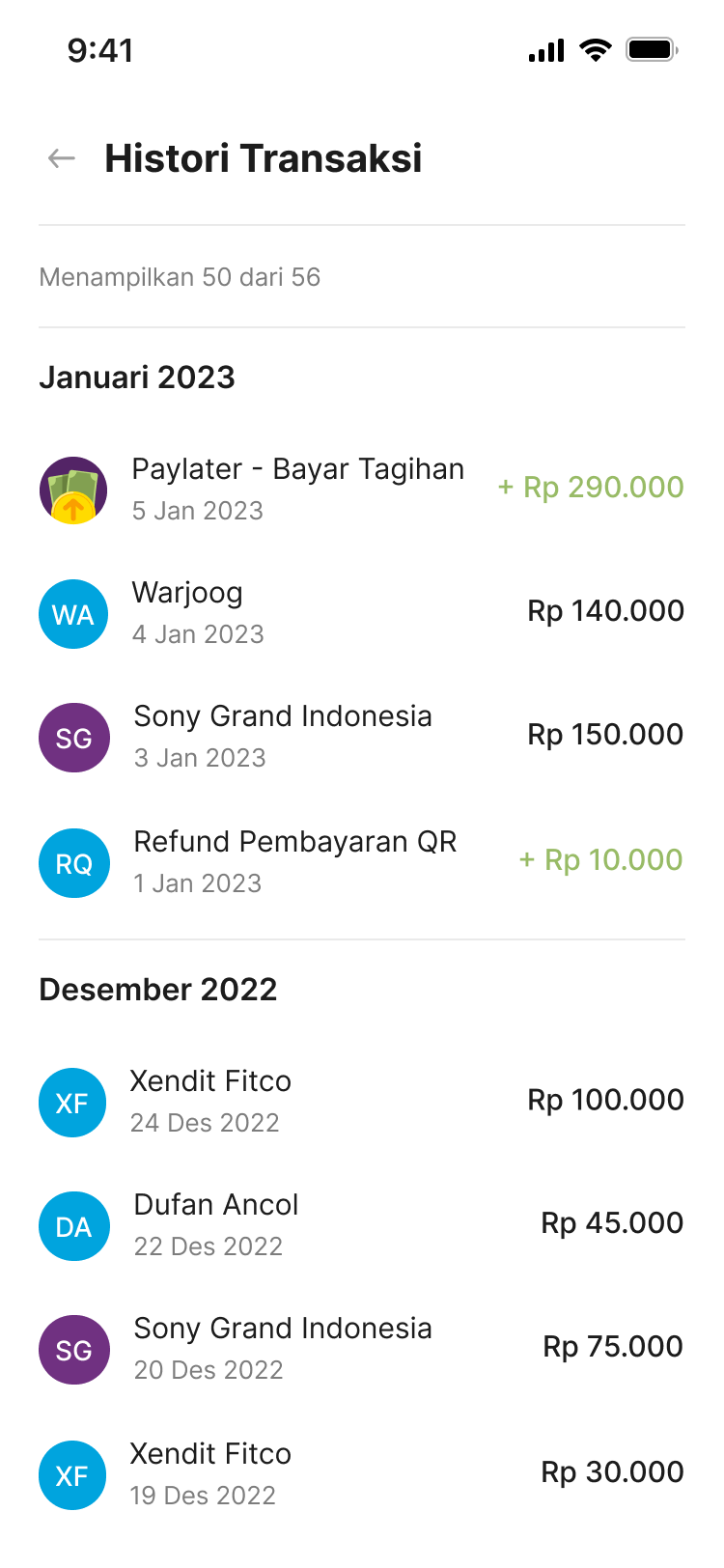Image resolution: width=724 pixels, height=1568 pixels.
Task: Open the Dufan Ancol transaction
Action: [216, 1205]
